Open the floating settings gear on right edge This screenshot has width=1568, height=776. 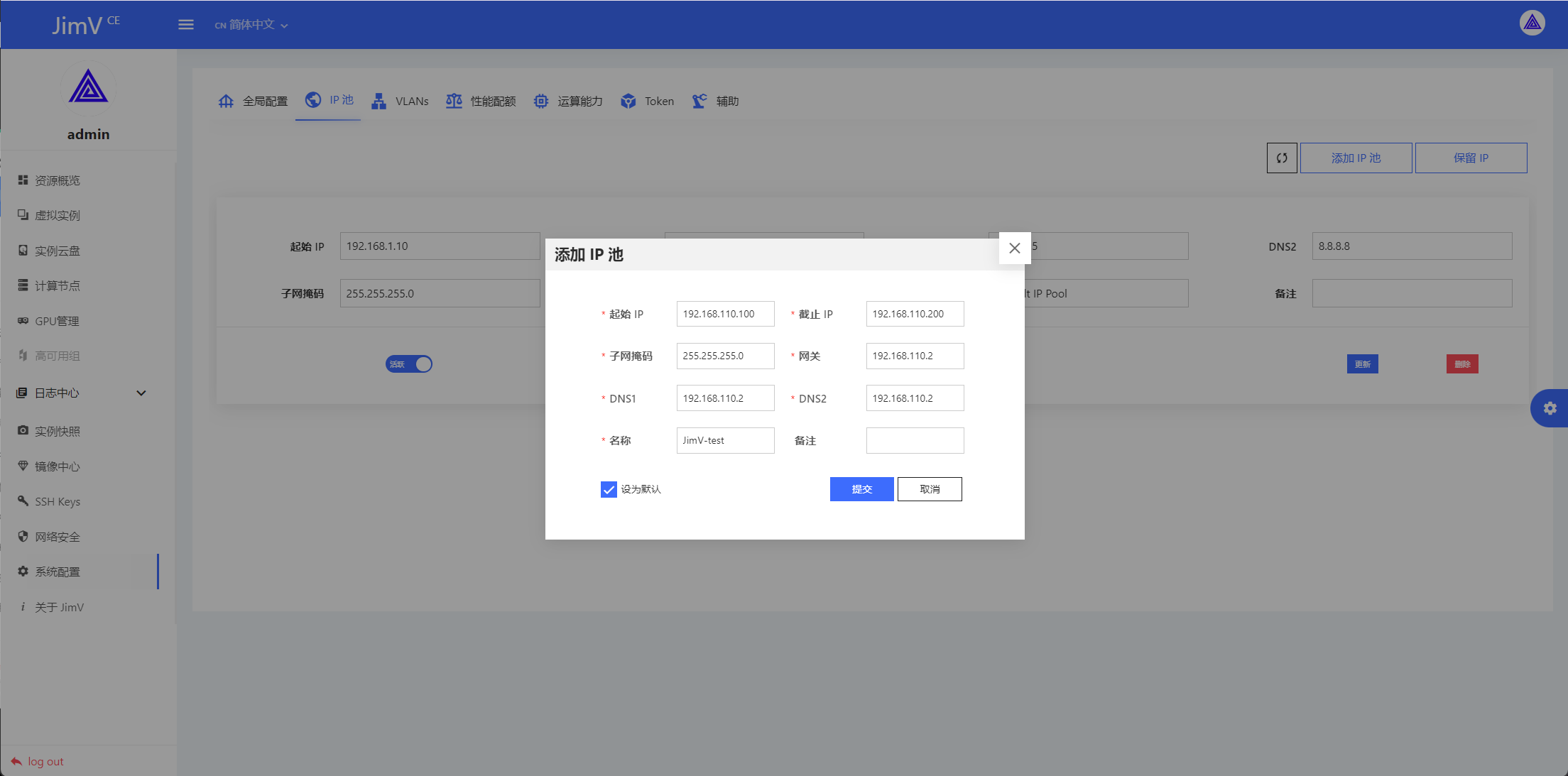click(1550, 408)
